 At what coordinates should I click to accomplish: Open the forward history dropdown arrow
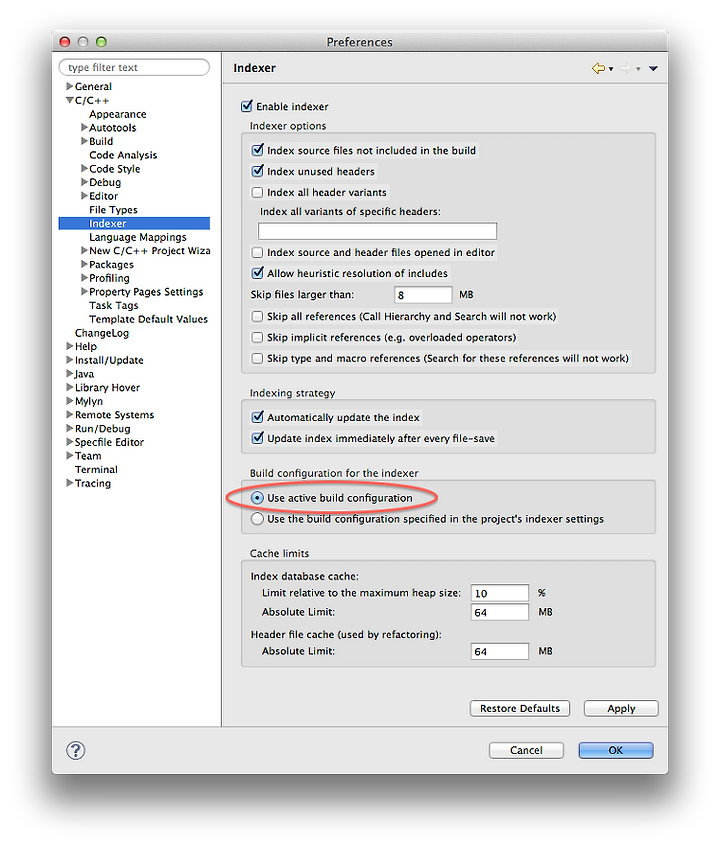click(638, 69)
